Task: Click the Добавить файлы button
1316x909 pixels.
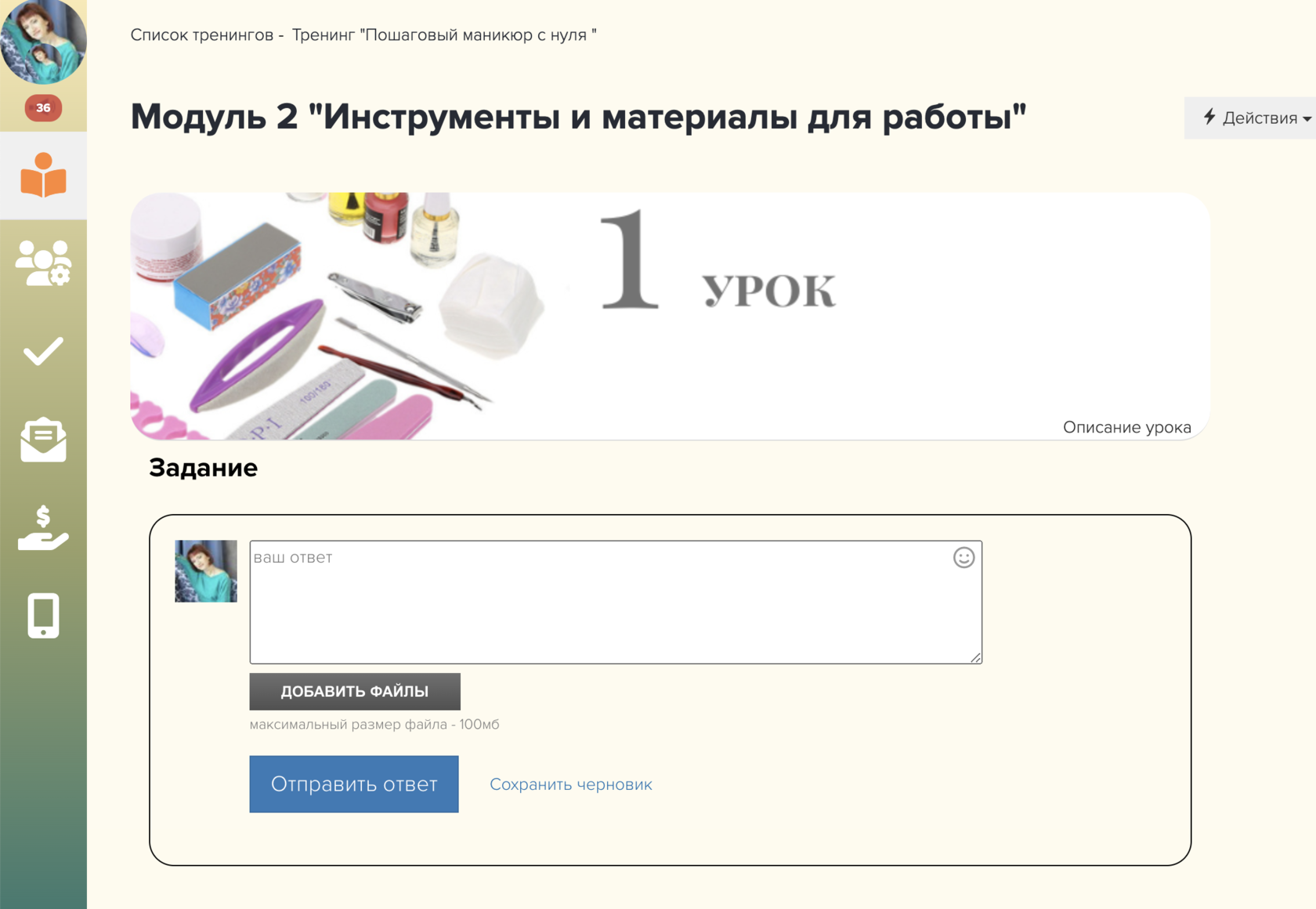Action: click(x=355, y=691)
